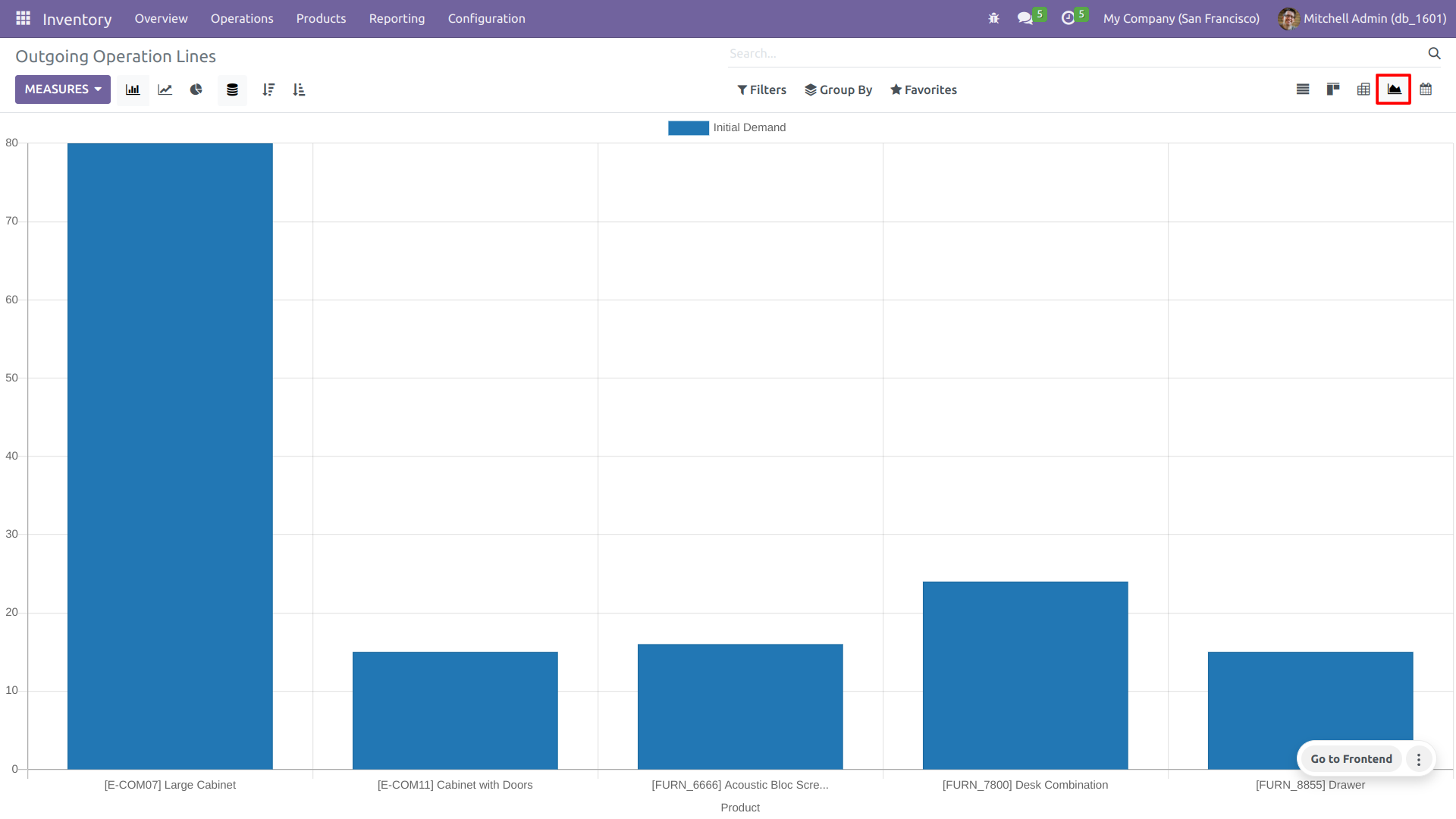Viewport: 1456px width, 819px height.
Task: Click the debug bug icon
Action: (x=993, y=18)
